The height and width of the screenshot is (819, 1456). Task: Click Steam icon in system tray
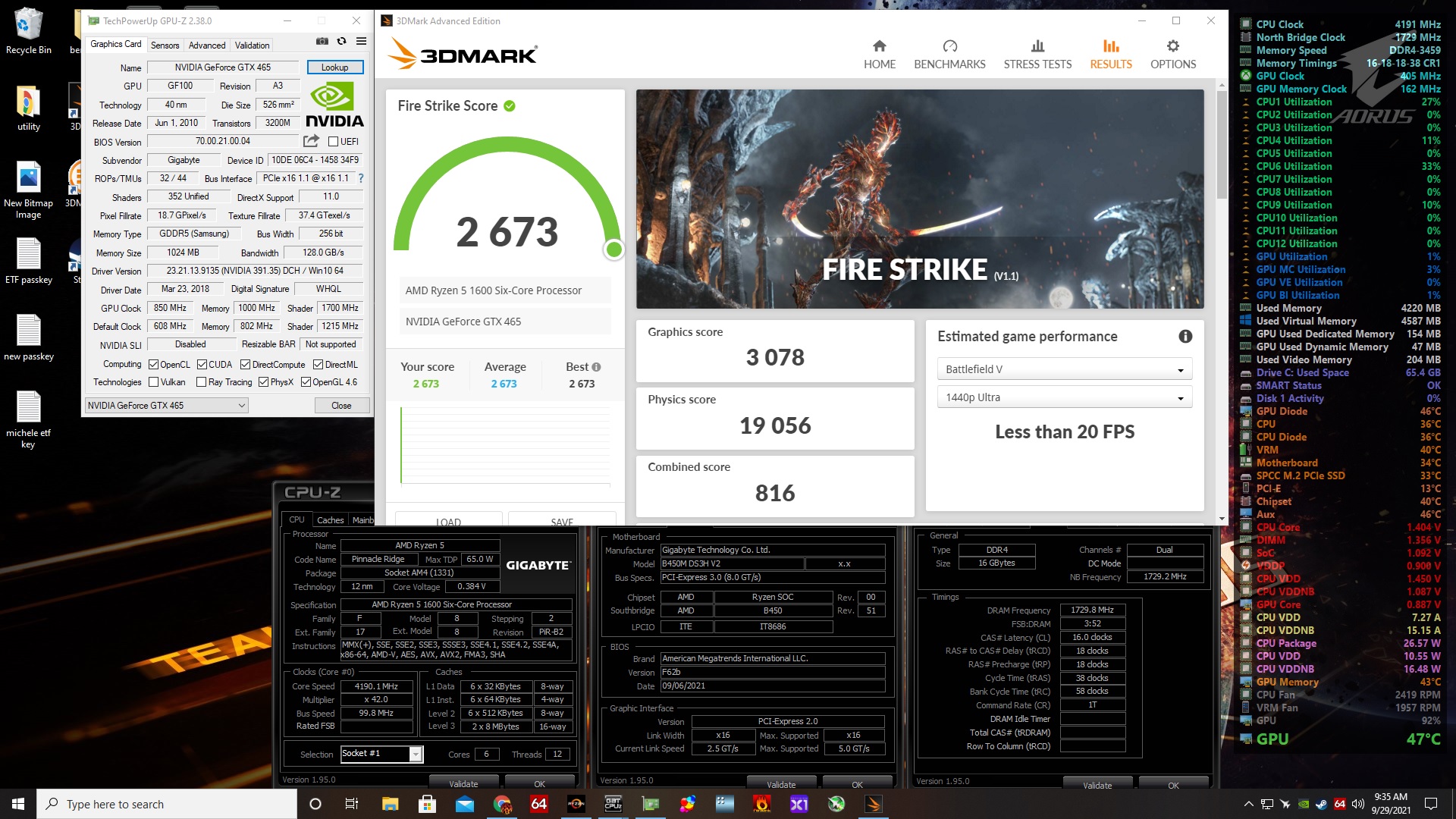coord(1321,804)
